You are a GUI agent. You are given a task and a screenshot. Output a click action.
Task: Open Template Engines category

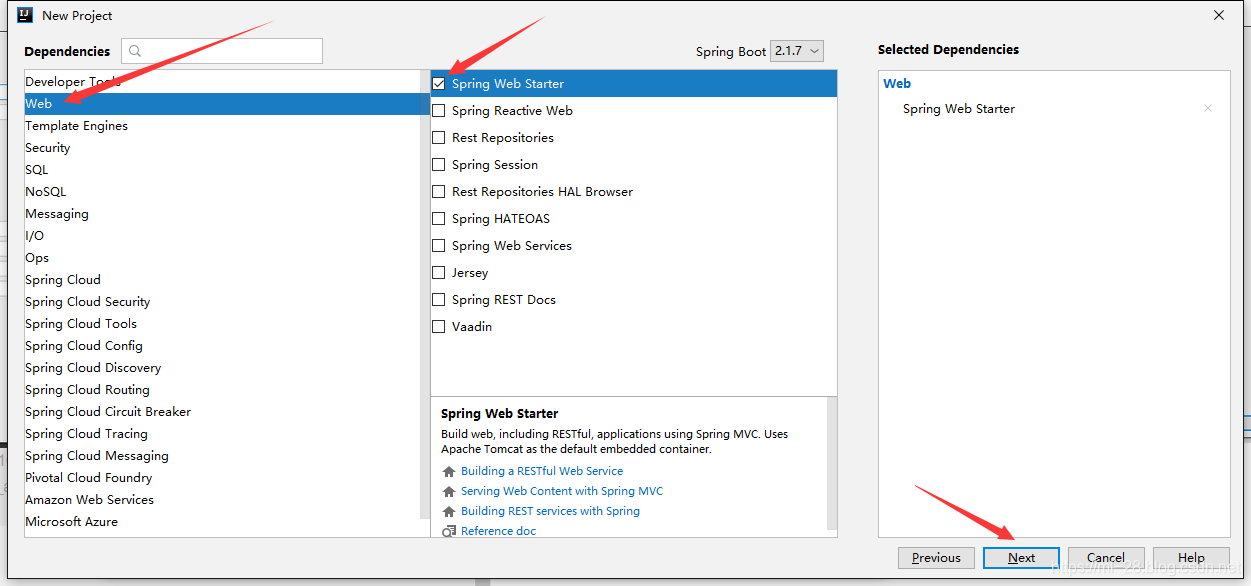(x=223, y=126)
